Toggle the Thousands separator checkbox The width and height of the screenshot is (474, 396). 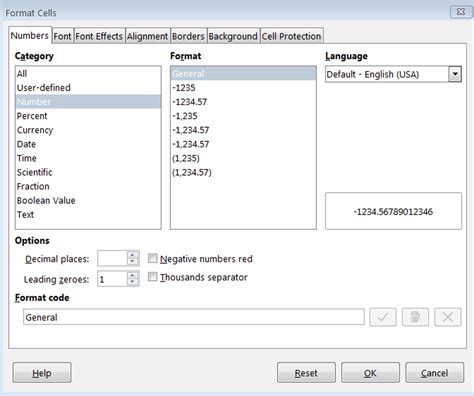(152, 277)
